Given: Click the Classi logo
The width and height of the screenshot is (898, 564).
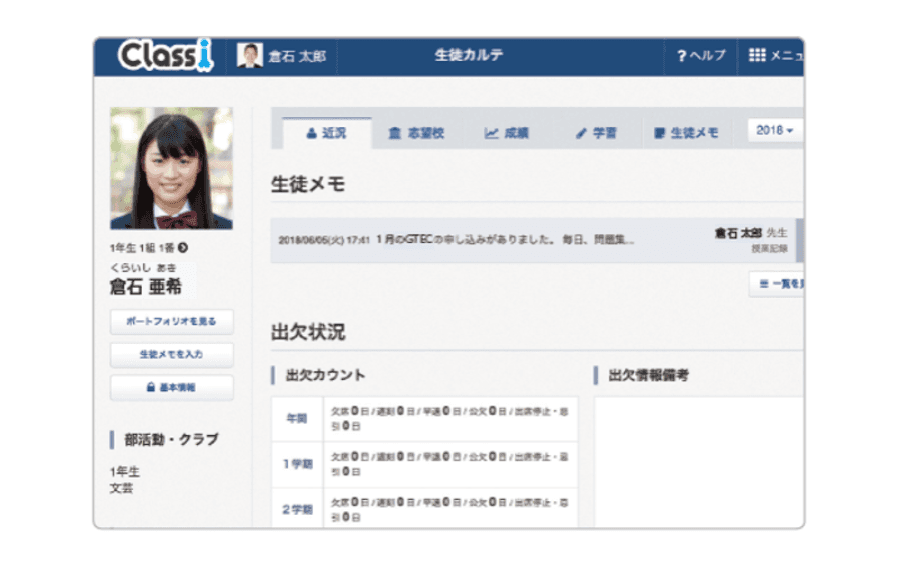Looking at the screenshot, I should (x=166, y=56).
